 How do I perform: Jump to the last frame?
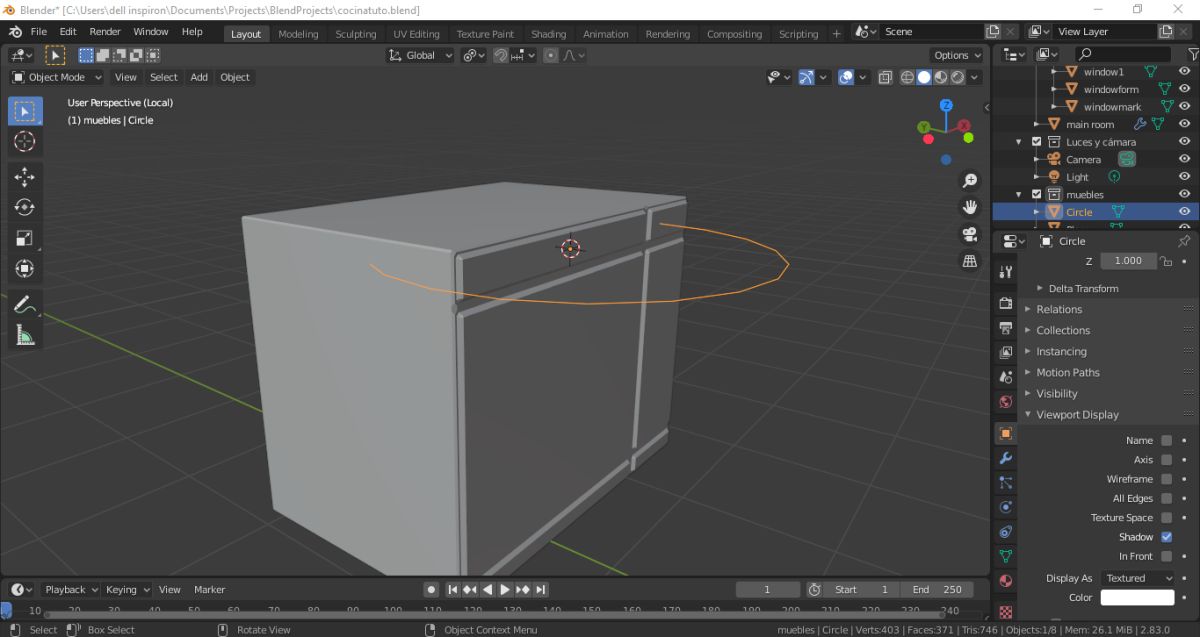click(541, 590)
